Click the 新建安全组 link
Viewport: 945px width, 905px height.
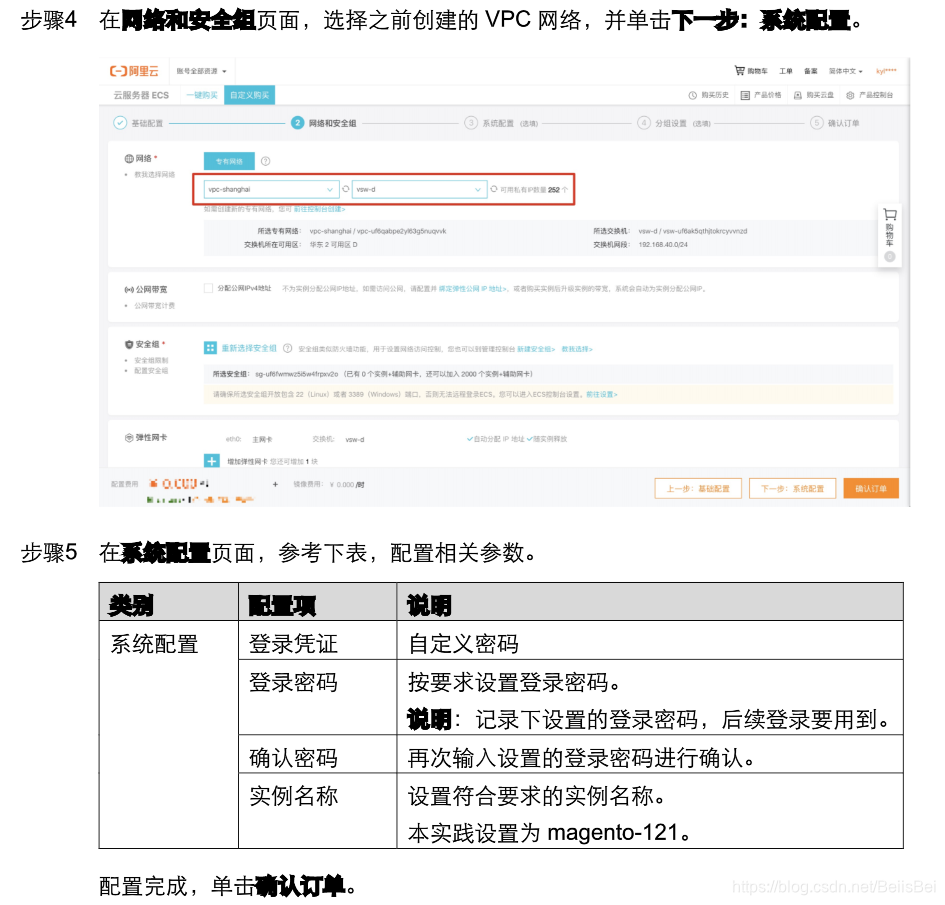click(536, 349)
